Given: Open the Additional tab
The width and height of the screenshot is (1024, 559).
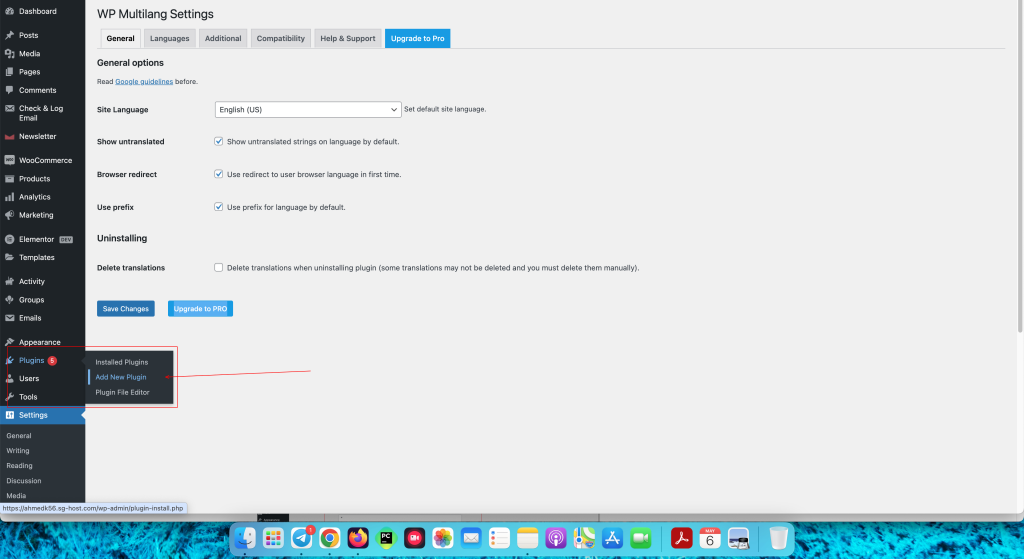Looking at the screenshot, I should point(223,39).
